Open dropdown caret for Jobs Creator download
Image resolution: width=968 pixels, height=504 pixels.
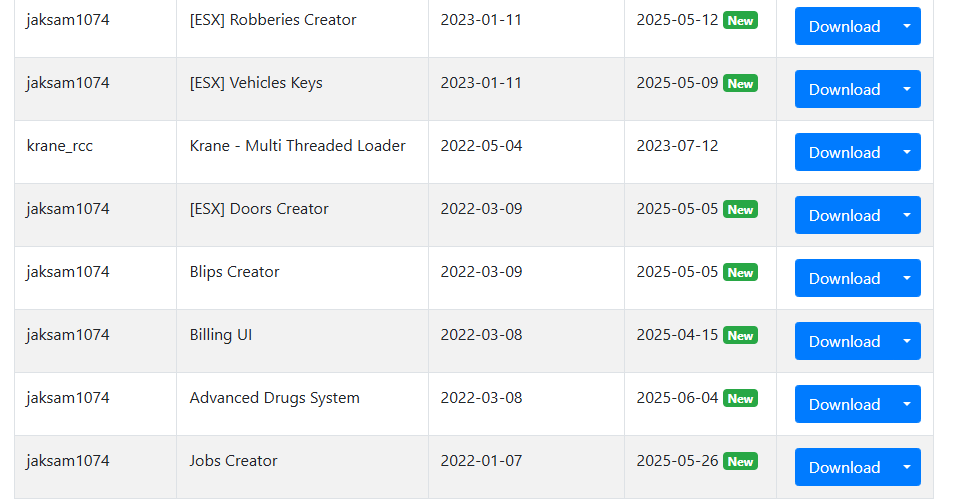coord(907,467)
